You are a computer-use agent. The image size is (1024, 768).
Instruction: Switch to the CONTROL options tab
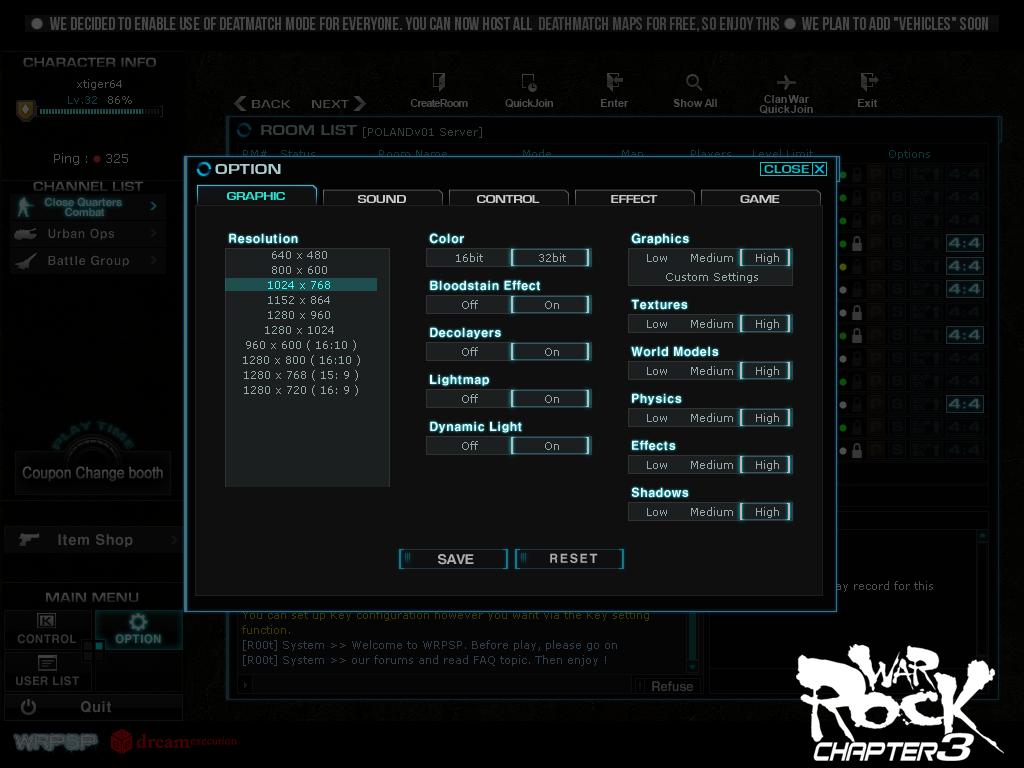pos(508,199)
